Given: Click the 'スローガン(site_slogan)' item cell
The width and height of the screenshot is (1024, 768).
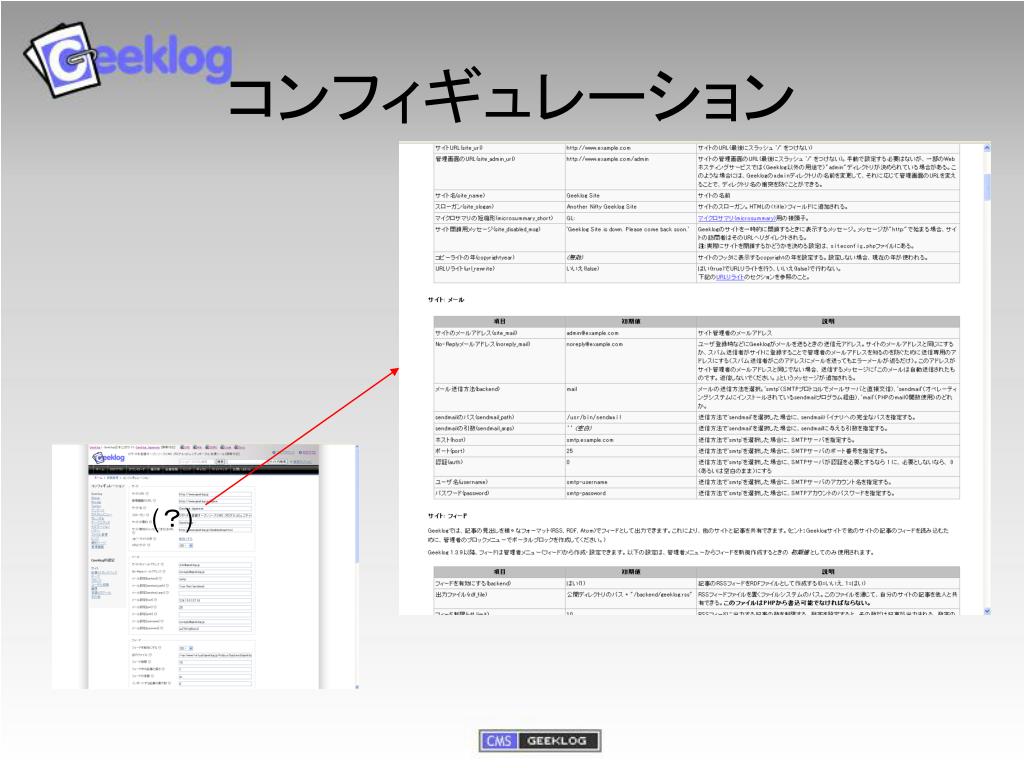Looking at the screenshot, I should (x=499, y=206).
